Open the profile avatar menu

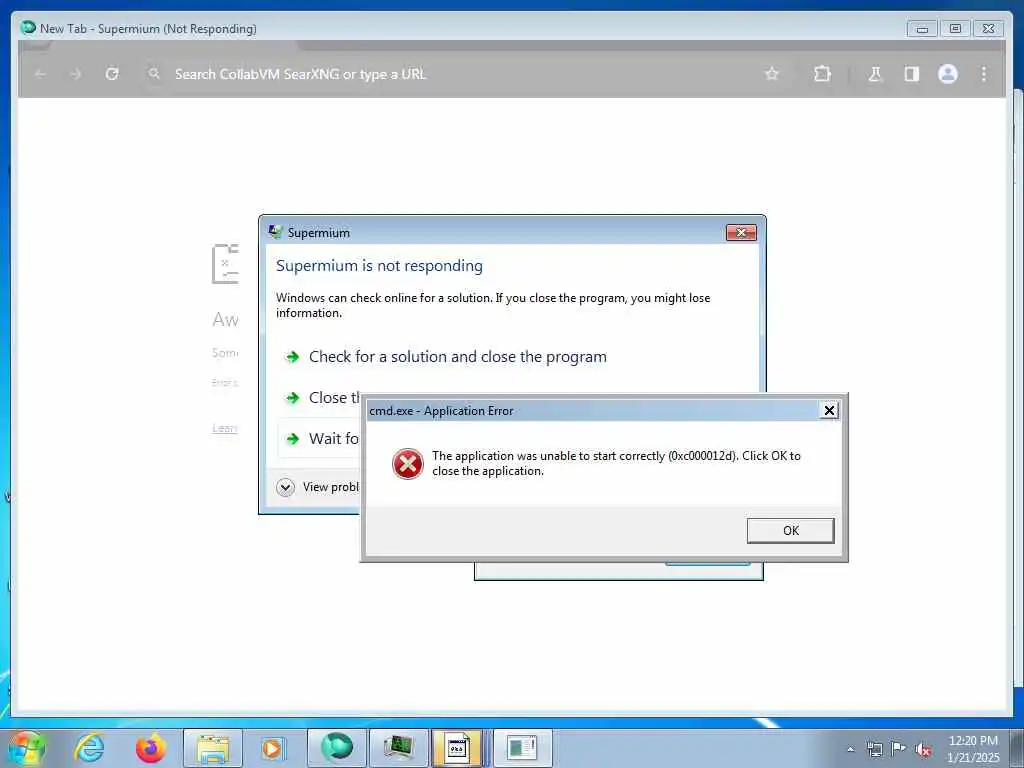click(x=948, y=74)
